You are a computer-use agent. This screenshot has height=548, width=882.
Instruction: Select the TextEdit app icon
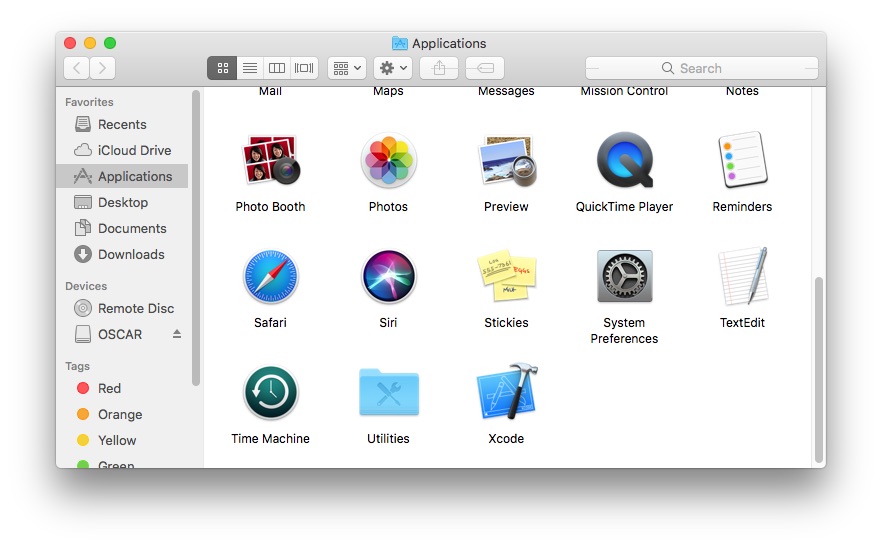coord(742,276)
